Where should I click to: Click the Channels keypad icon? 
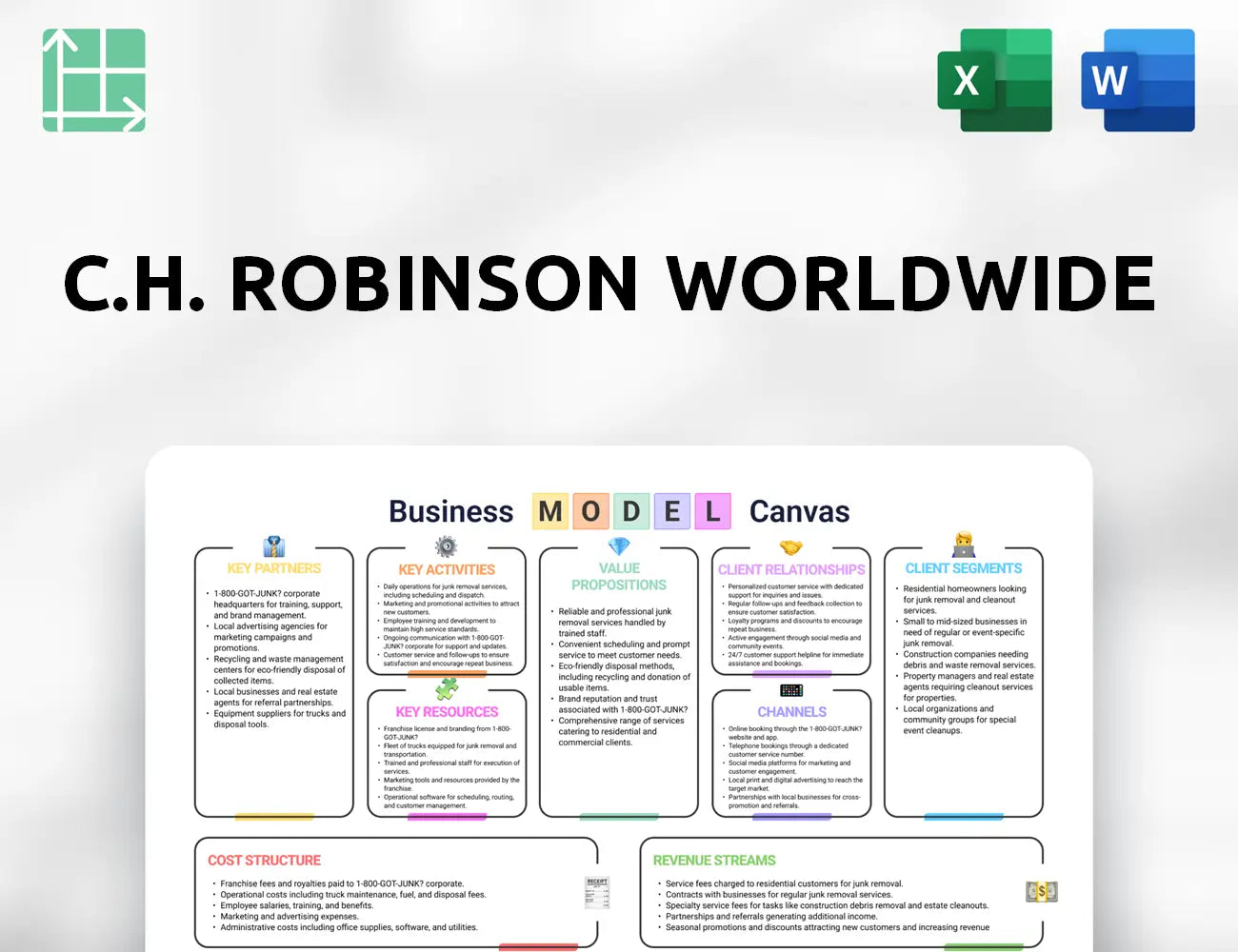pyautogui.click(x=791, y=690)
